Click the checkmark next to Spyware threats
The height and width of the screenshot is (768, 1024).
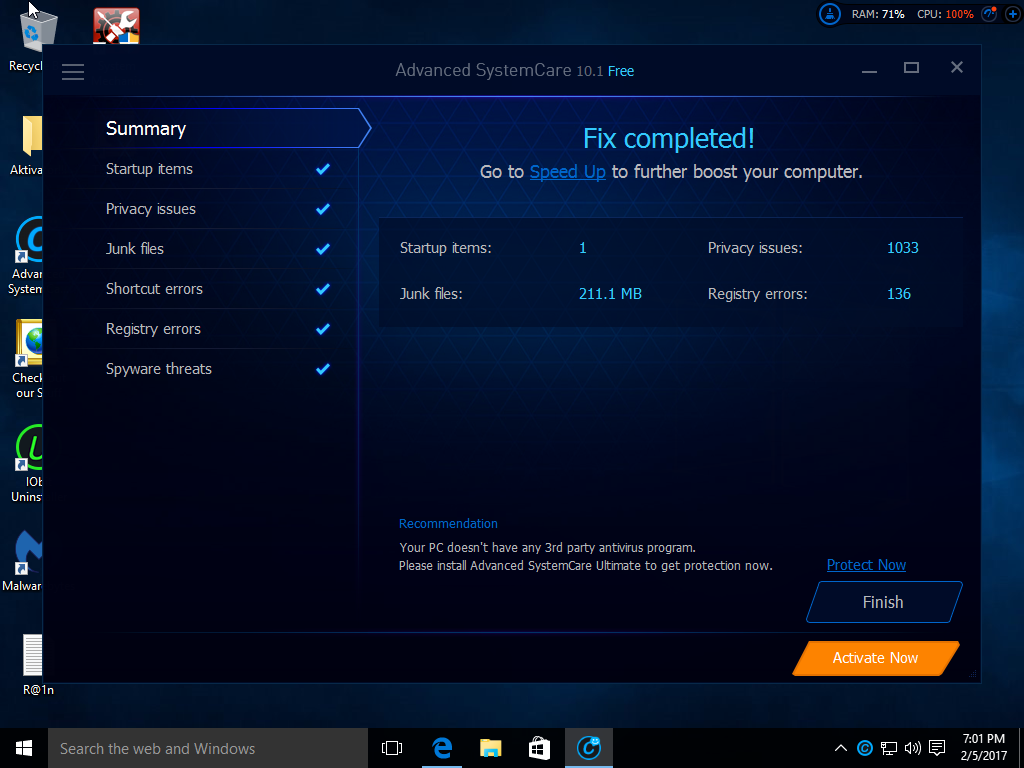coord(323,369)
